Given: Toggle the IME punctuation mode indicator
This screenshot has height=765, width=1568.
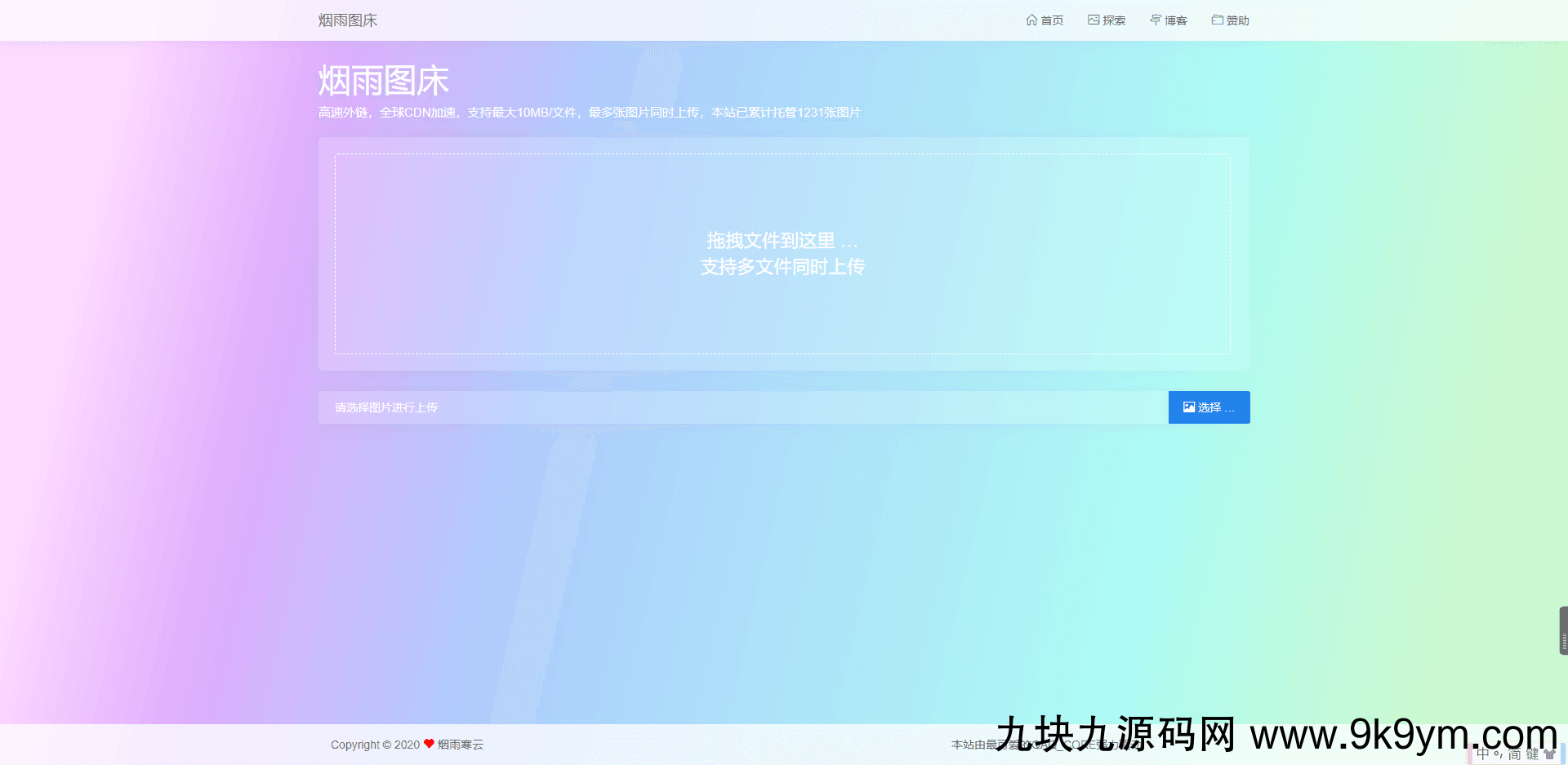Looking at the screenshot, I should tap(1499, 754).
